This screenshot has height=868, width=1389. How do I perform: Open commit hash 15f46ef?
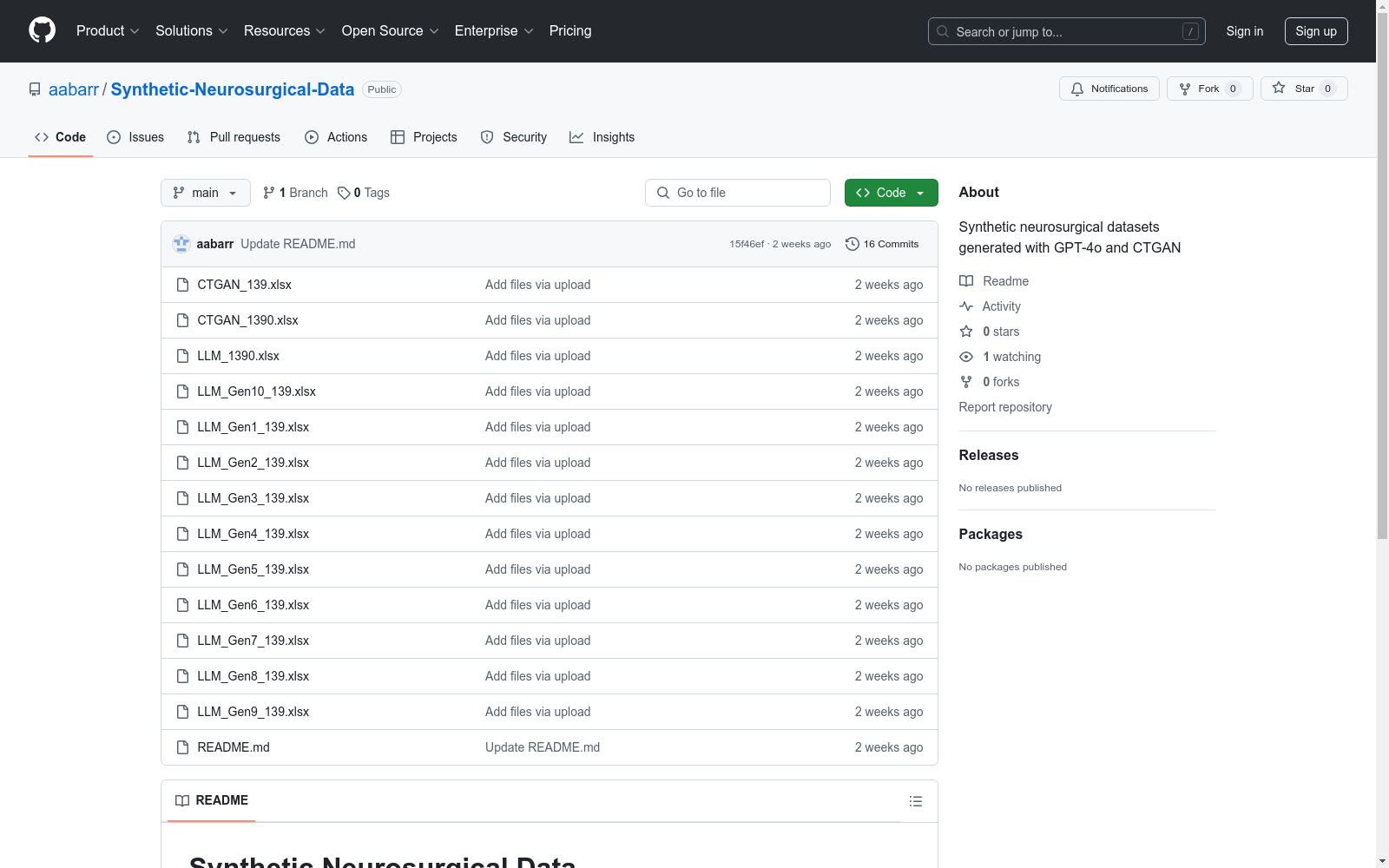click(x=747, y=244)
